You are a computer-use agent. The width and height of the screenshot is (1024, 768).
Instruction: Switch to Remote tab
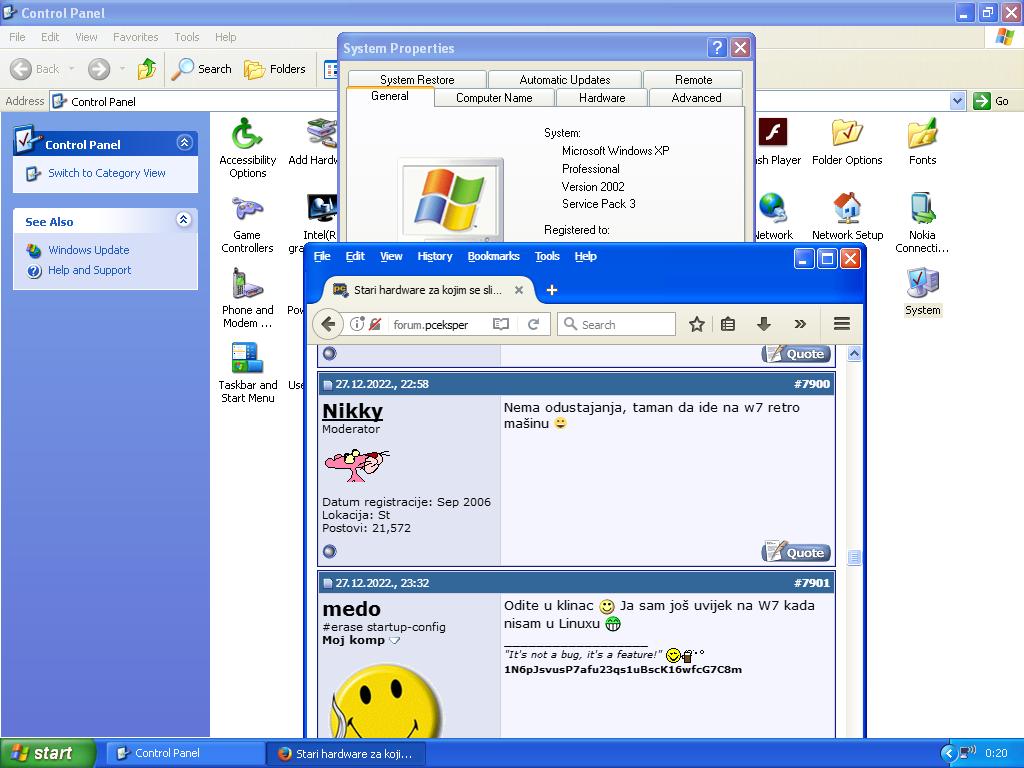(x=694, y=80)
